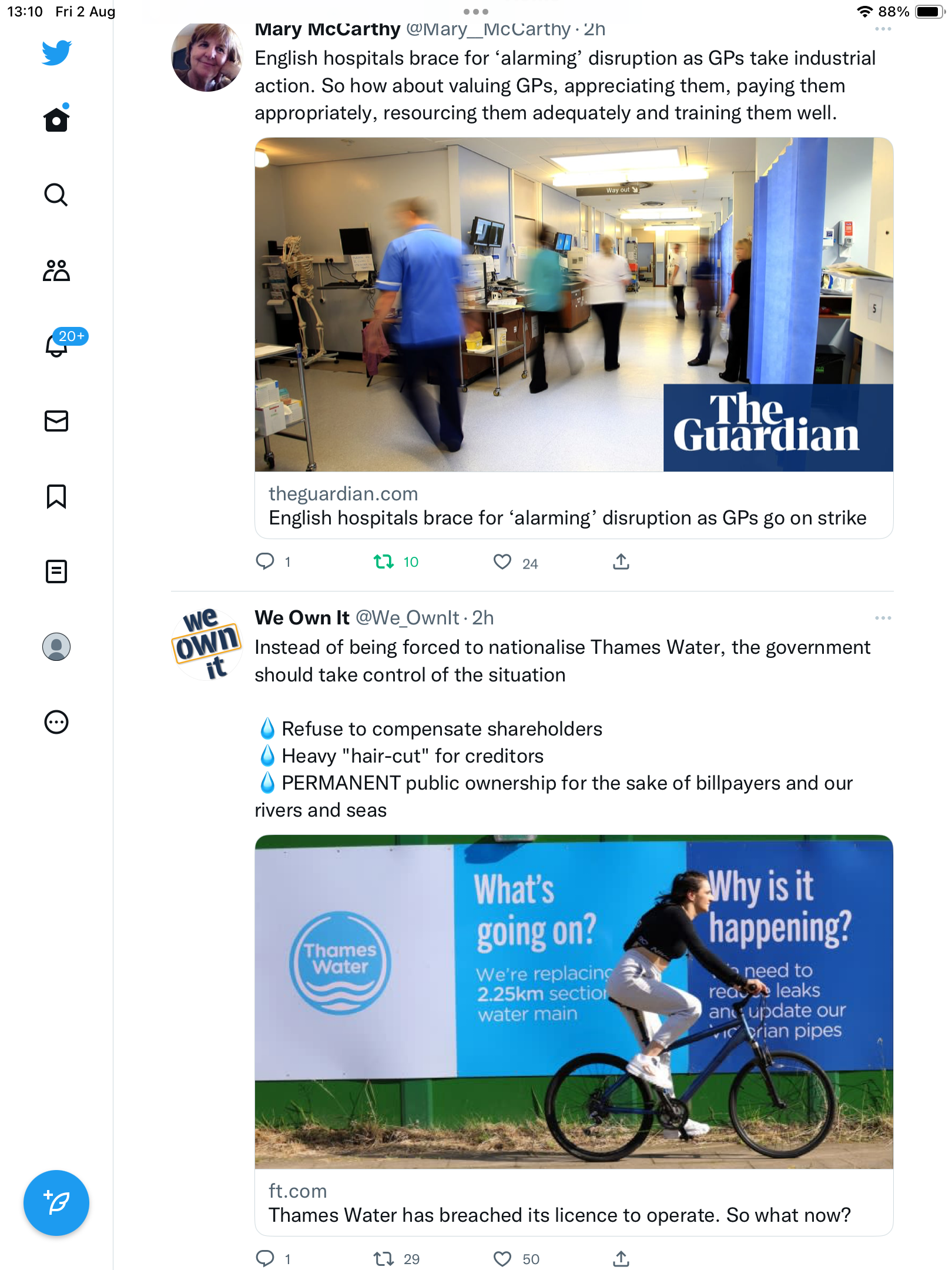
Task: Open the Communities people icon
Action: click(x=56, y=270)
